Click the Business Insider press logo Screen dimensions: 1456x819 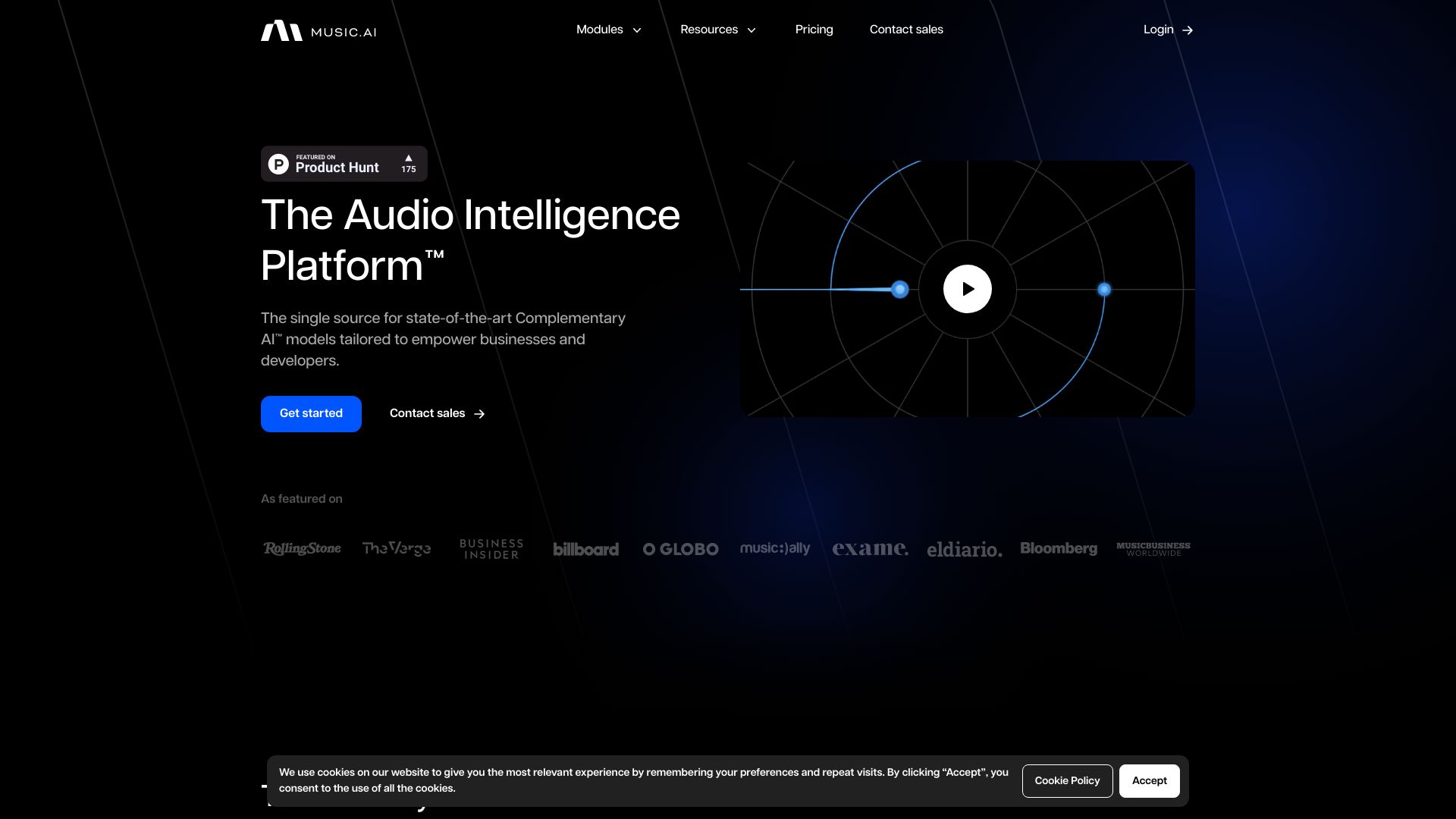(491, 548)
